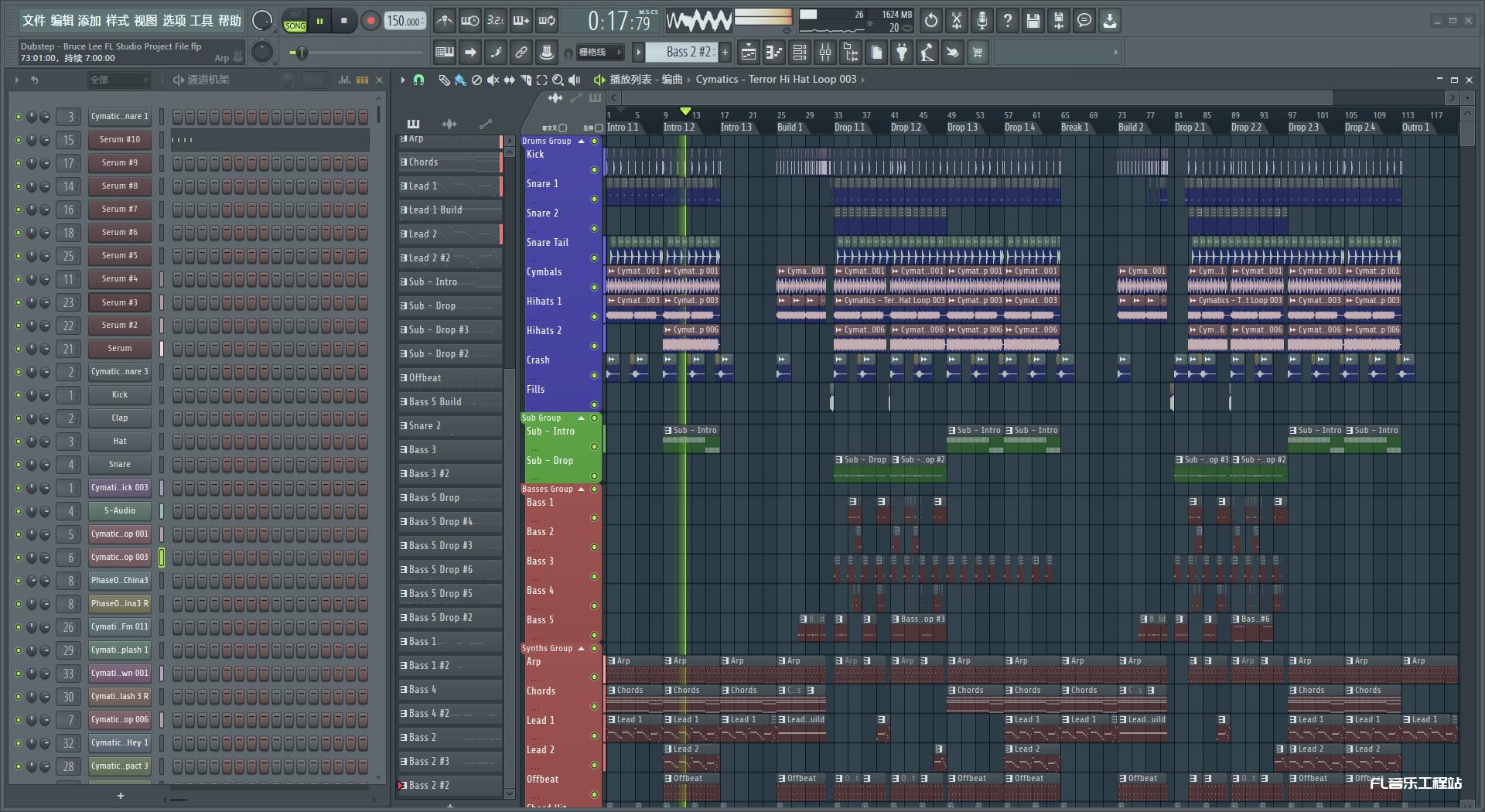Toggle mute for S-Audio channel
Screen dimensions: 1485x812
point(19,511)
